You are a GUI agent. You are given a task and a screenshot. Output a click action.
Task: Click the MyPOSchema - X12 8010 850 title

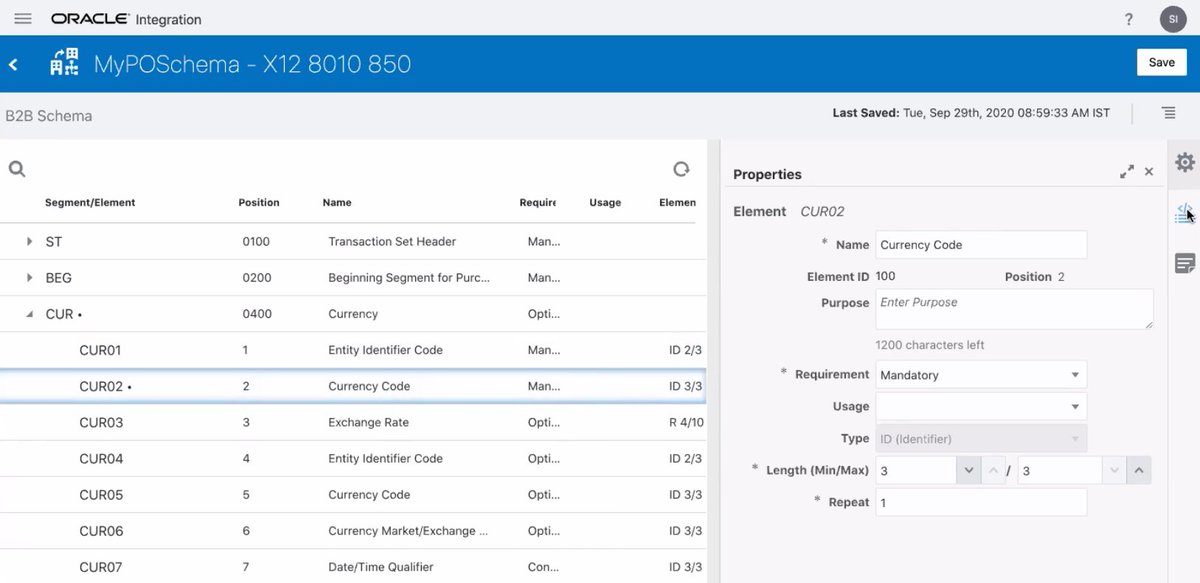252,64
